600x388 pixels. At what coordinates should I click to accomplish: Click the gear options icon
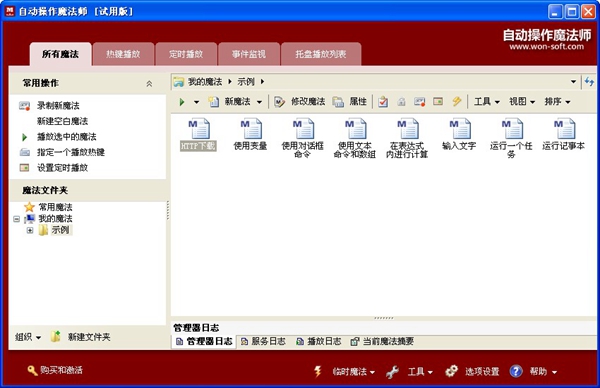coord(452,371)
